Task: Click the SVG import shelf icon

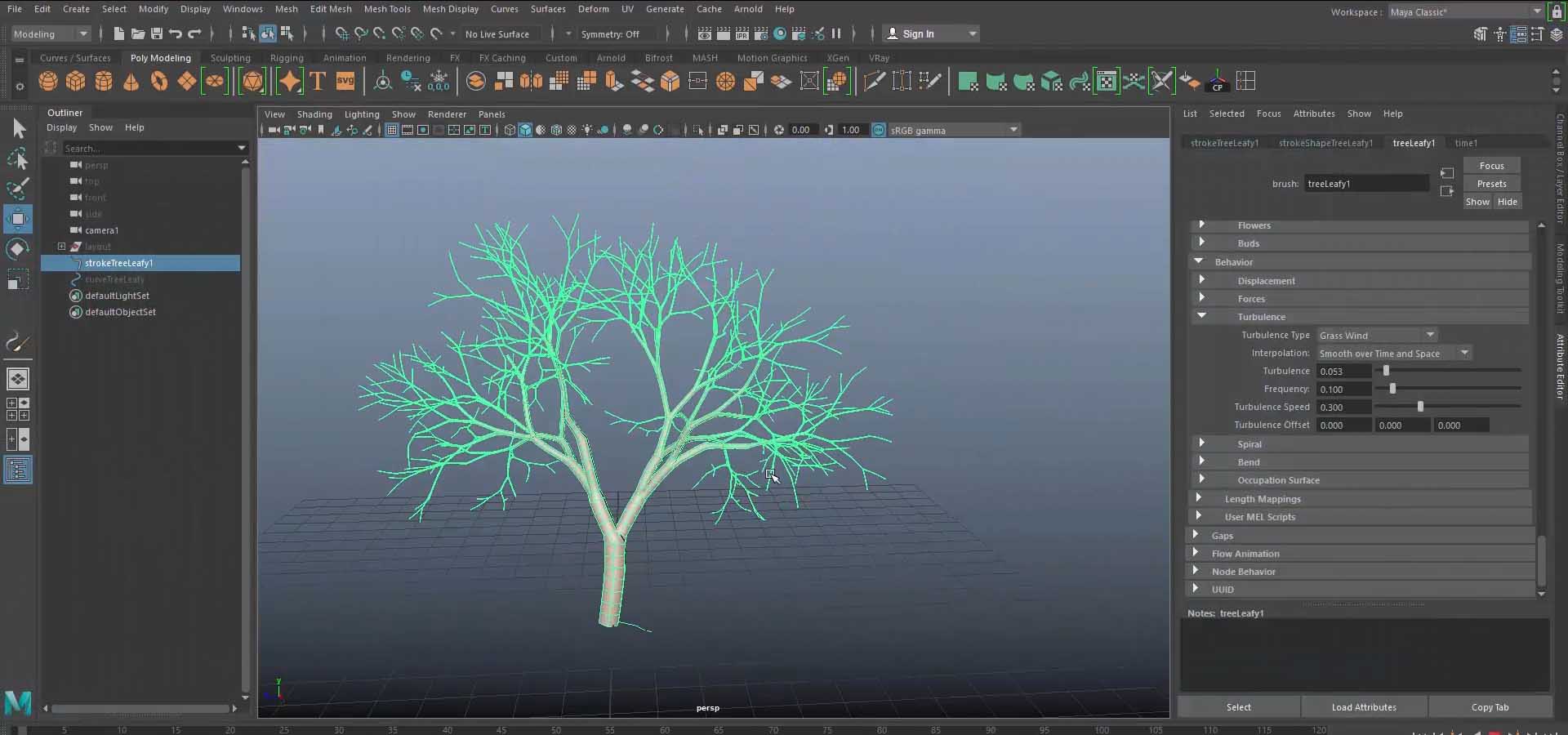Action: pyautogui.click(x=345, y=82)
